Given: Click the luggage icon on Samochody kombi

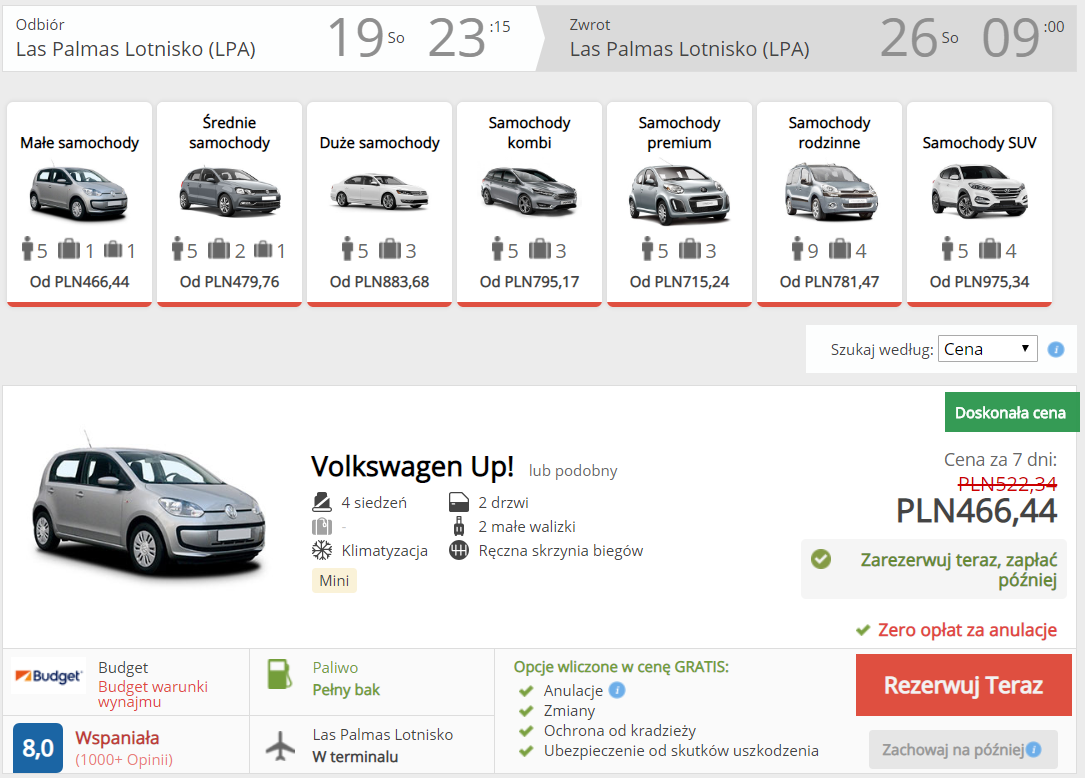Looking at the screenshot, I should click(x=540, y=248).
